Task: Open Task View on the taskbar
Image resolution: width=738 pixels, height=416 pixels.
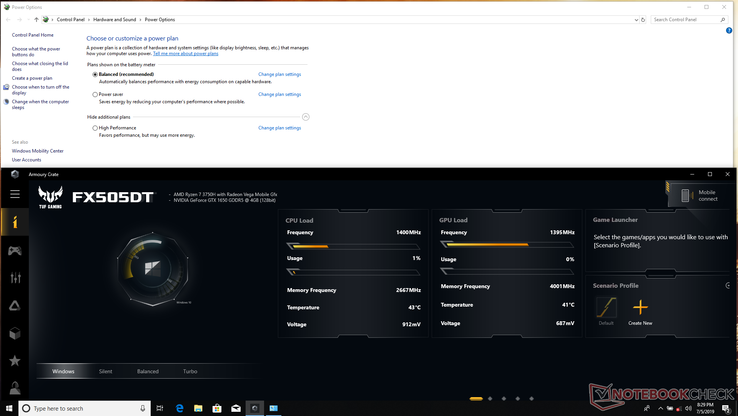Action: (160, 408)
